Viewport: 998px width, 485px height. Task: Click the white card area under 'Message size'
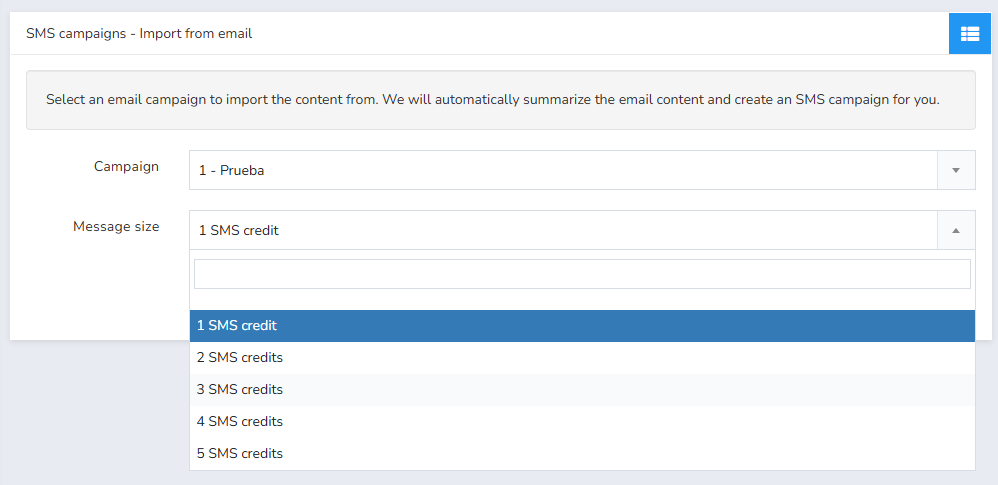point(99,286)
